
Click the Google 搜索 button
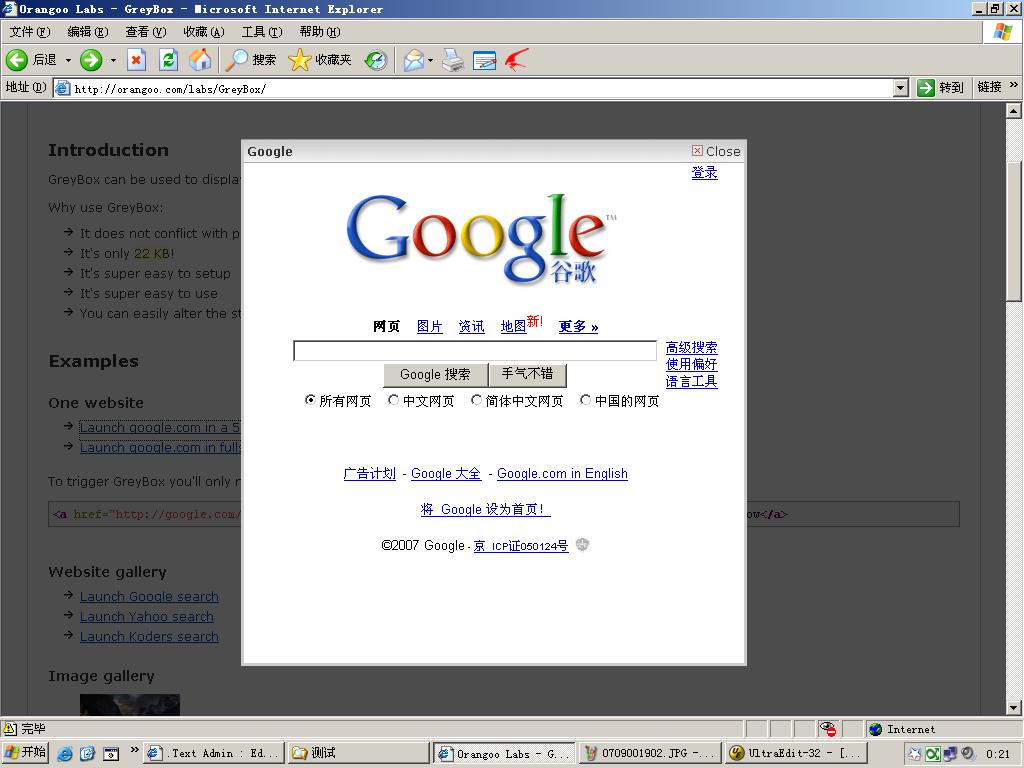(x=436, y=375)
